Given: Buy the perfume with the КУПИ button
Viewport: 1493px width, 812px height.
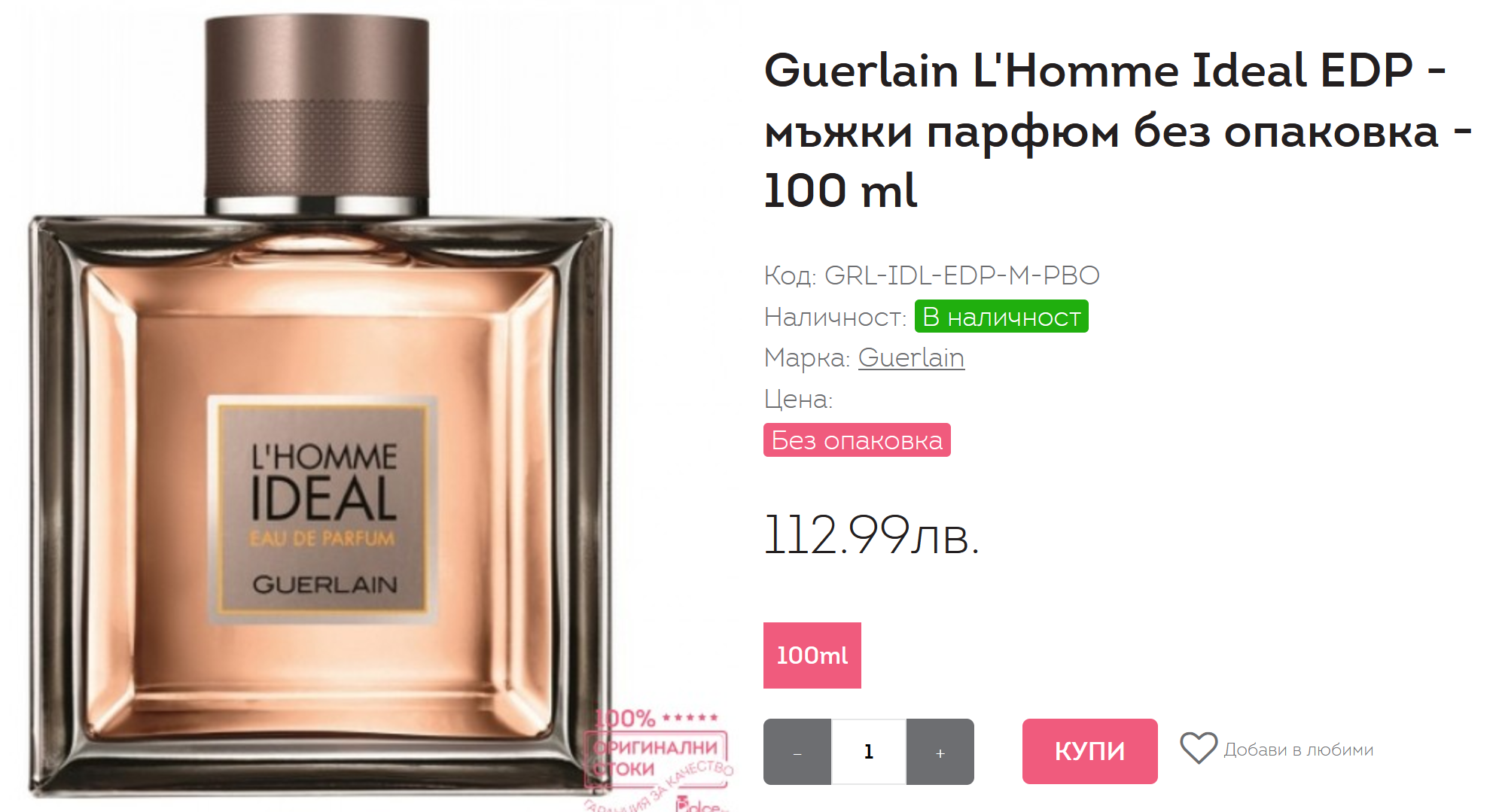Looking at the screenshot, I should (x=1089, y=751).
